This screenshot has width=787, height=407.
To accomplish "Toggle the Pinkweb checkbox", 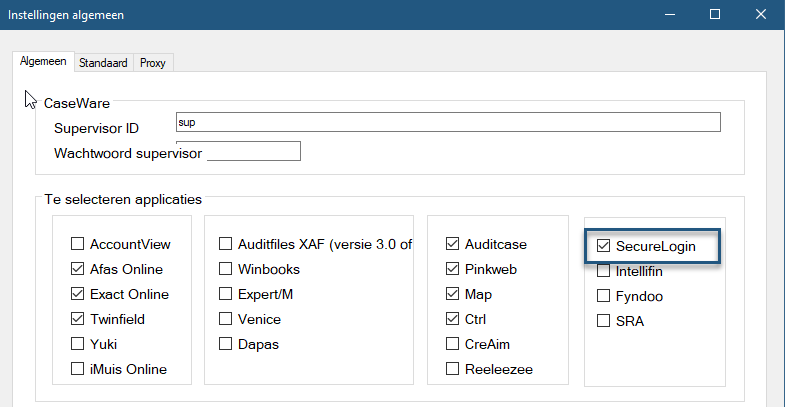I will 452,269.
